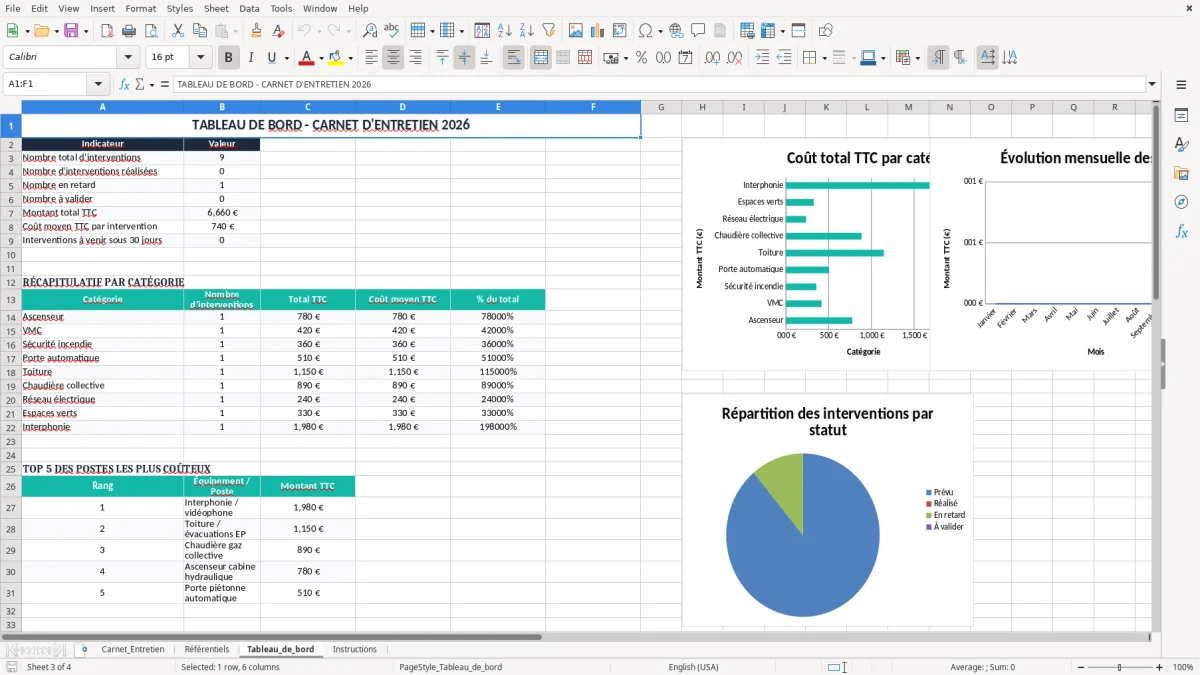
Task: Click Increase Indent icon
Action: click(762, 58)
